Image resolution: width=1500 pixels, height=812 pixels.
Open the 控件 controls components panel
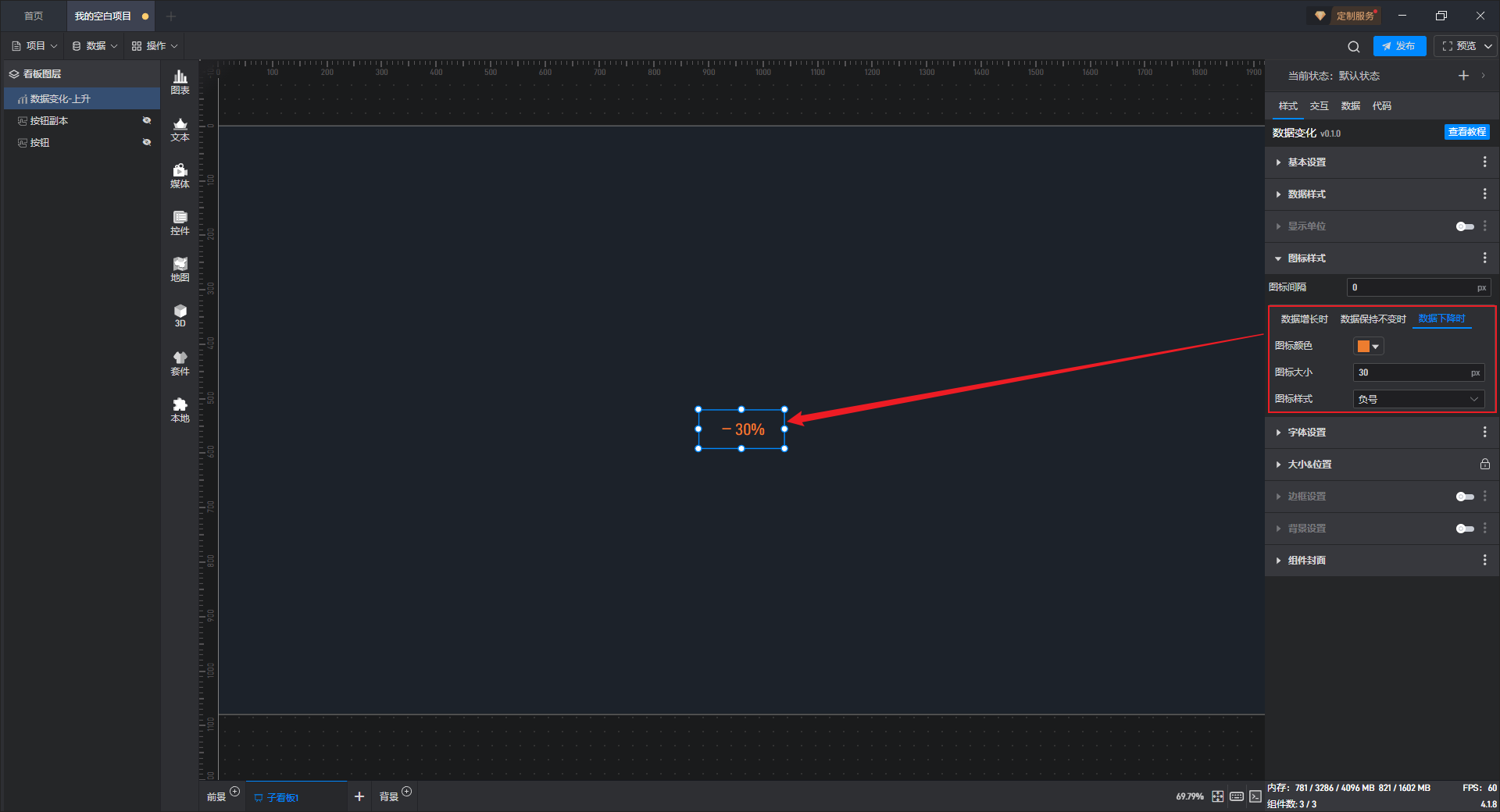click(180, 223)
